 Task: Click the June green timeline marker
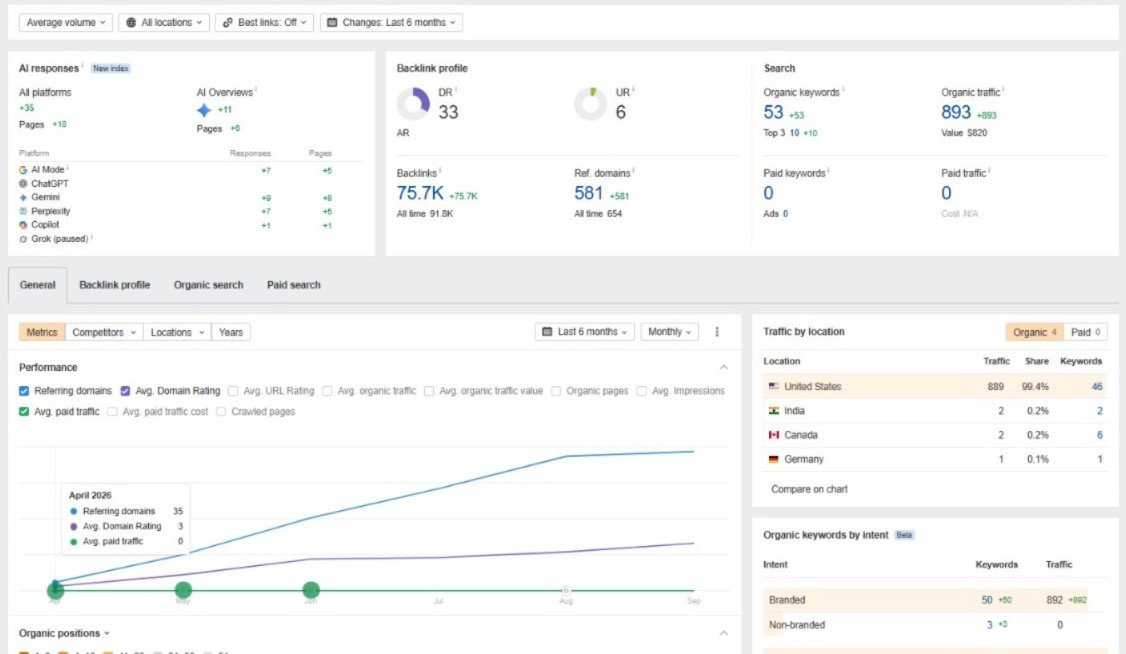(311, 590)
